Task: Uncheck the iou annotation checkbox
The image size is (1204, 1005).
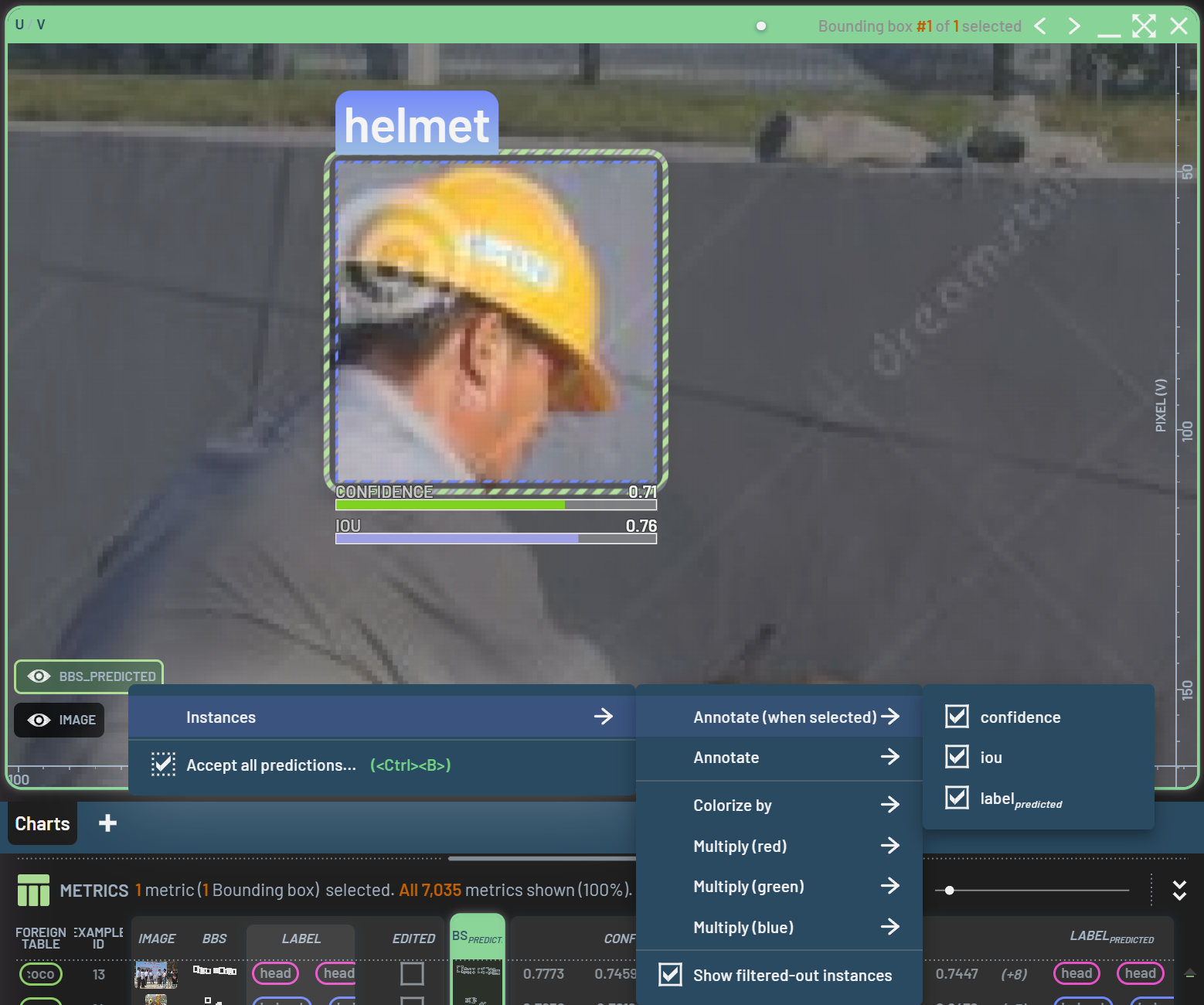Action: pyautogui.click(x=957, y=757)
